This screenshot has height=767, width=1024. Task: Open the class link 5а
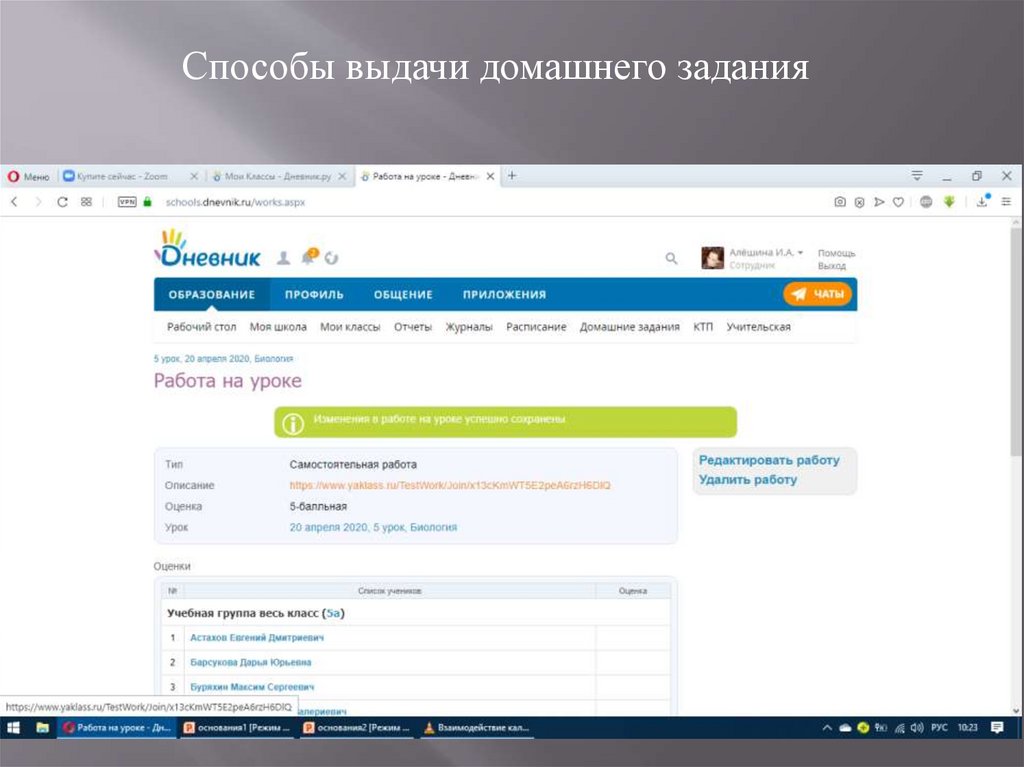coord(333,613)
